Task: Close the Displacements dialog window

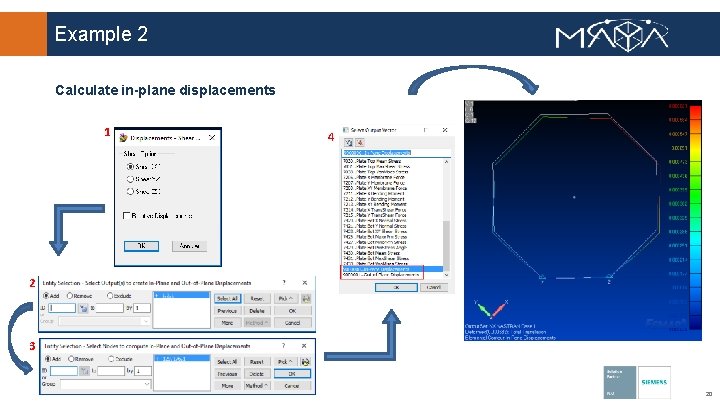Action: tap(212, 137)
